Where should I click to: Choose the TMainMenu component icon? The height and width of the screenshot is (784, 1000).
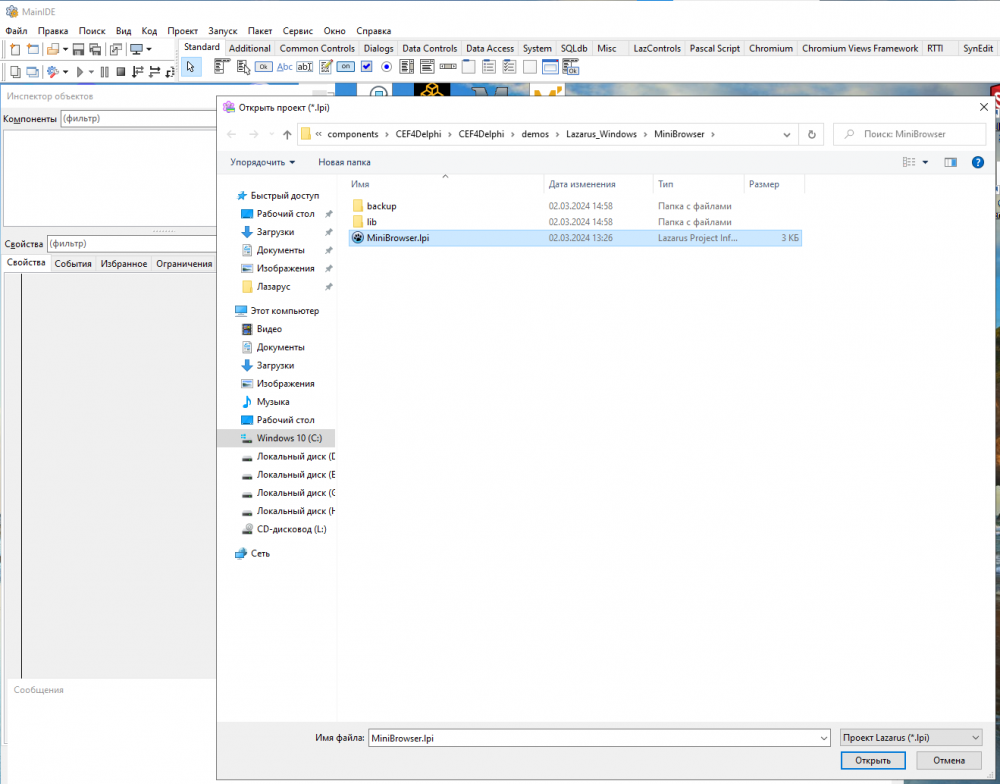pyautogui.click(x=221, y=67)
